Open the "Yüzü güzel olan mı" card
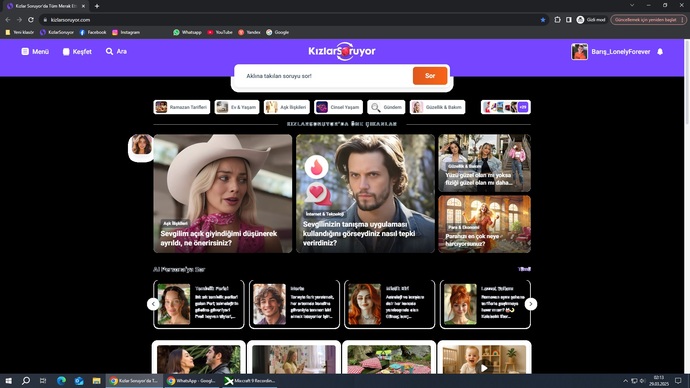690x388 pixels. [484, 163]
